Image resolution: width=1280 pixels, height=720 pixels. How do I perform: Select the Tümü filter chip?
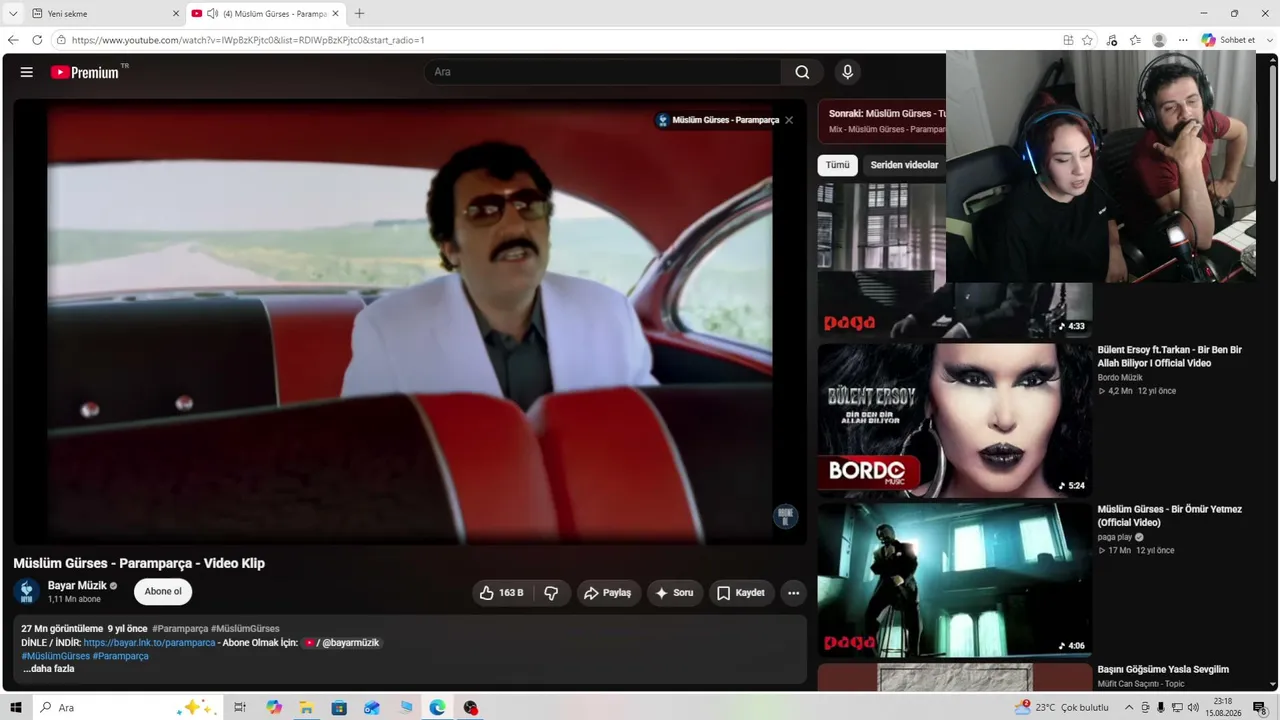[837, 165]
